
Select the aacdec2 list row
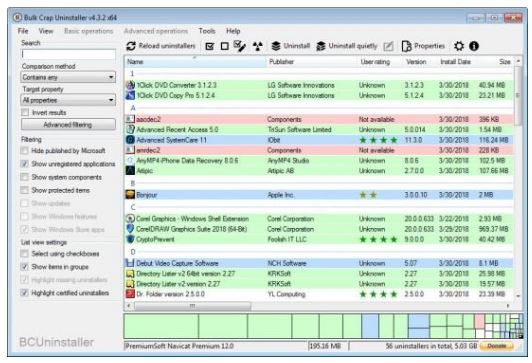319,119
